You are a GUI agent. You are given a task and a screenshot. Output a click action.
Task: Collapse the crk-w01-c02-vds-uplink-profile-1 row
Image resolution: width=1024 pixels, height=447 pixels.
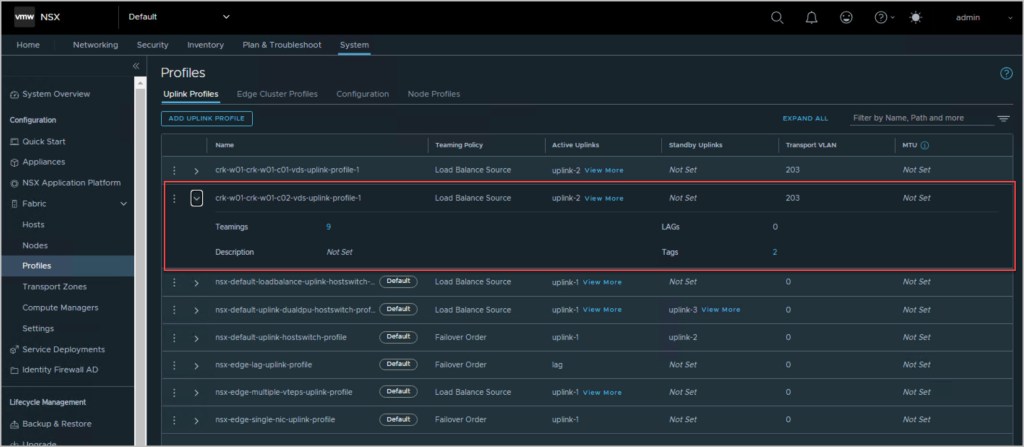pyautogui.click(x=196, y=198)
